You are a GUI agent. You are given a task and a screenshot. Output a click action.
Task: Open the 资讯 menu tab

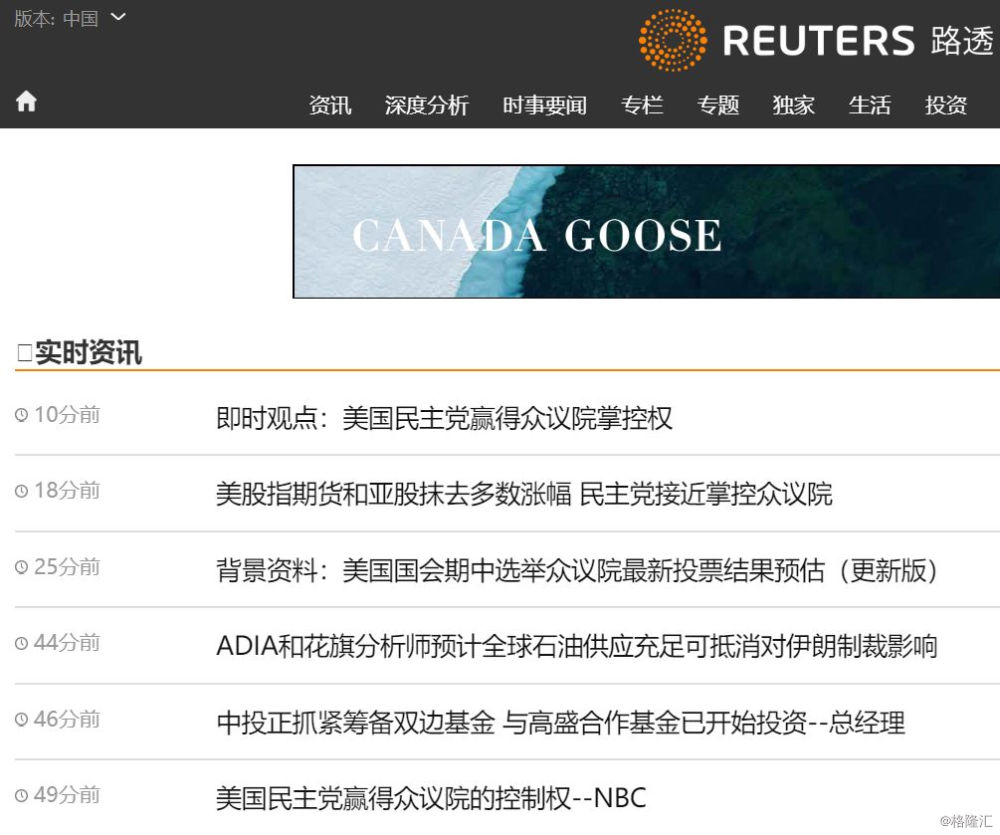coord(330,105)
